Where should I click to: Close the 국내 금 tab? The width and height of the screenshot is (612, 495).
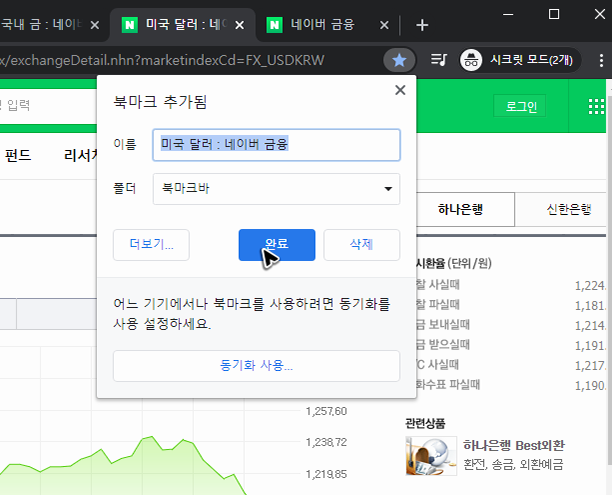(x=94, y=25)
